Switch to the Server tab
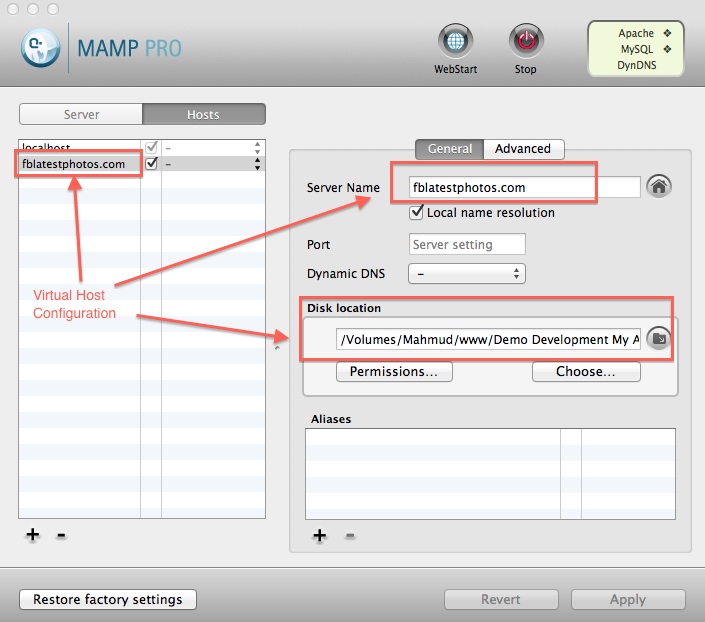This screenshot has width=705, height=622. tap(81, 114)
